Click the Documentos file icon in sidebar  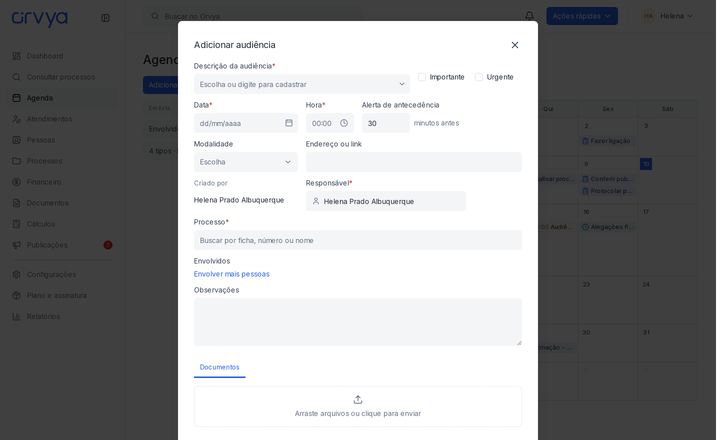(x=17, y=203)
